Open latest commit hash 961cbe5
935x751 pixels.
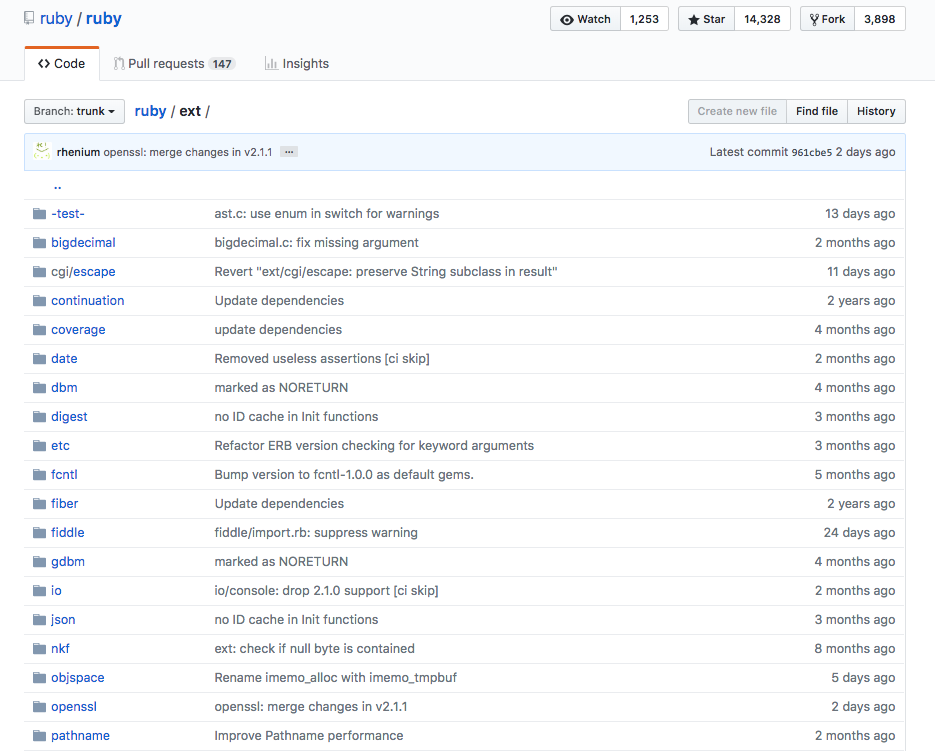click(x=812, y=152)
